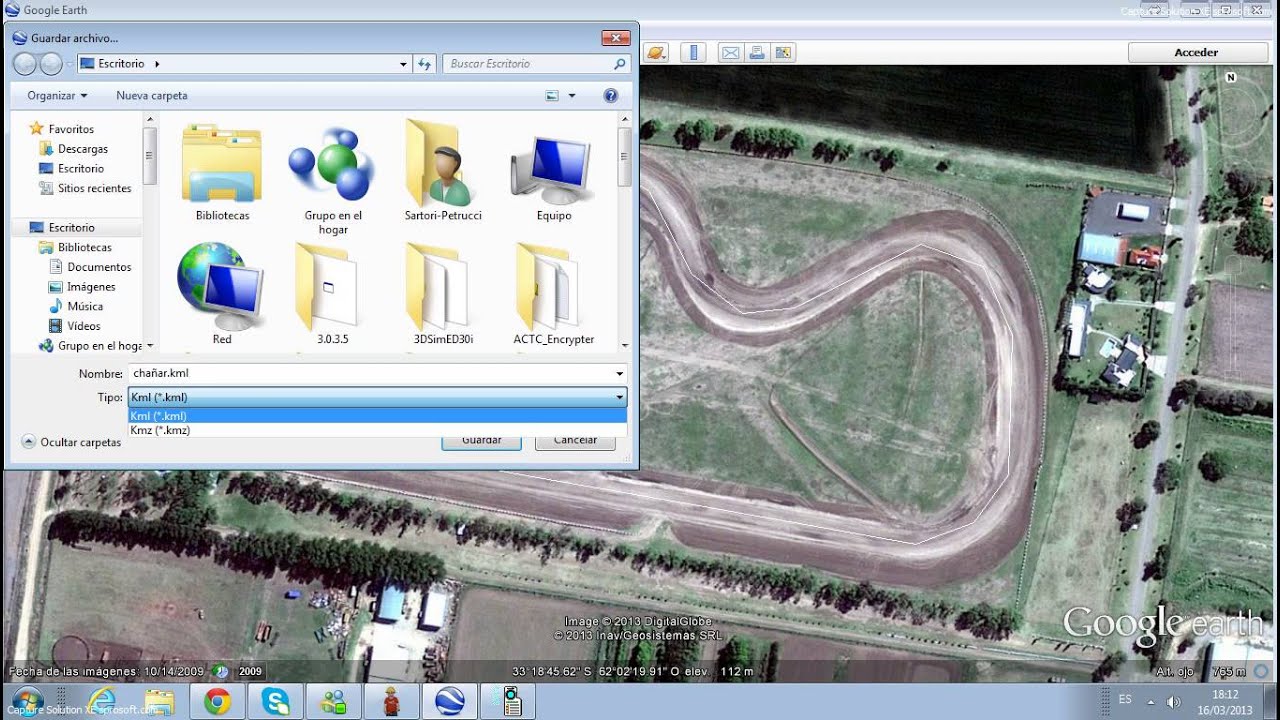The width and height of the screenshot is (1280, 720).
Task: Click the volume speaker tray icon
Action: tap(1173, 701)
